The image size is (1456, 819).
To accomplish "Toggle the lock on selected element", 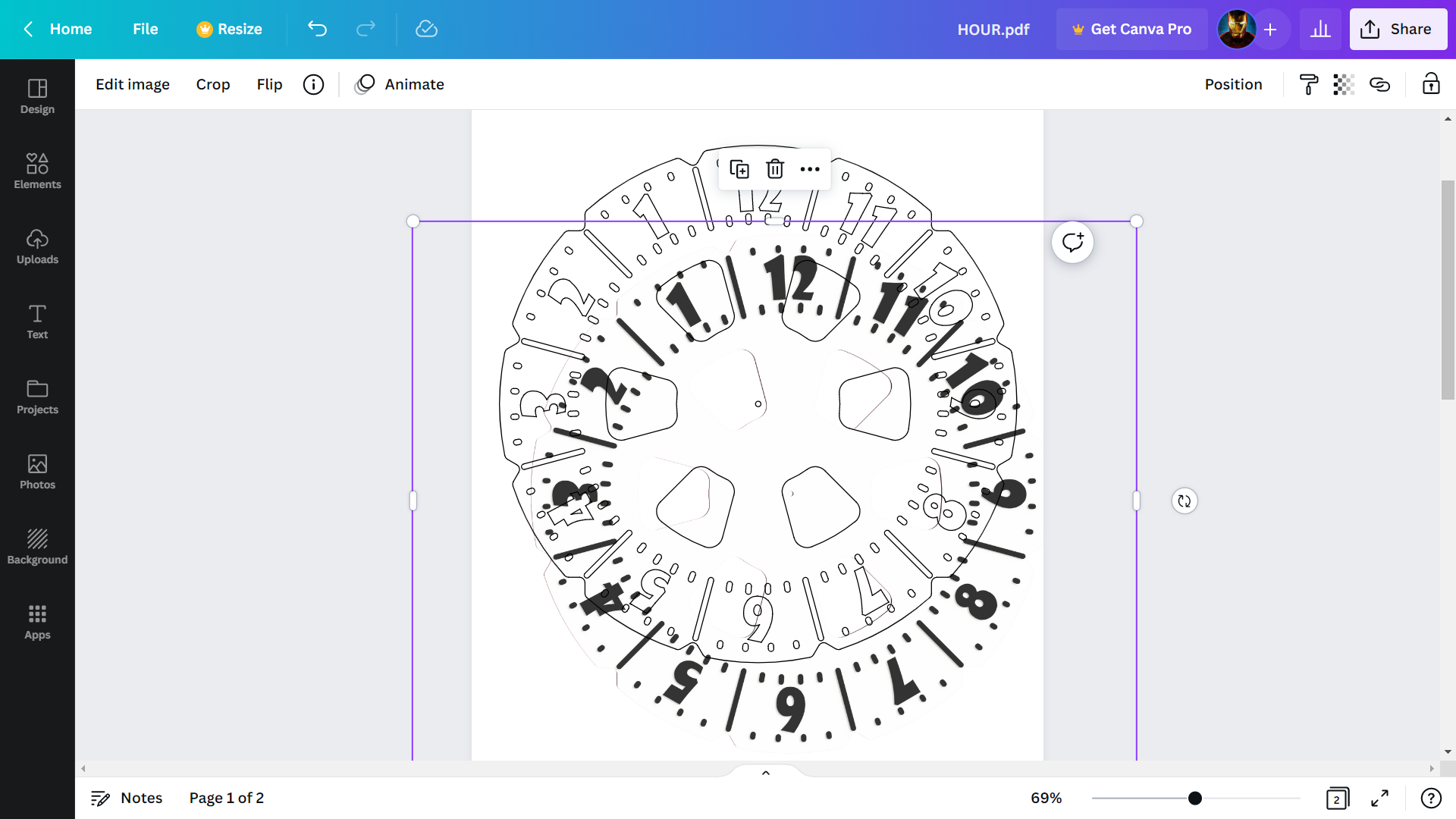I will 1430,84.
